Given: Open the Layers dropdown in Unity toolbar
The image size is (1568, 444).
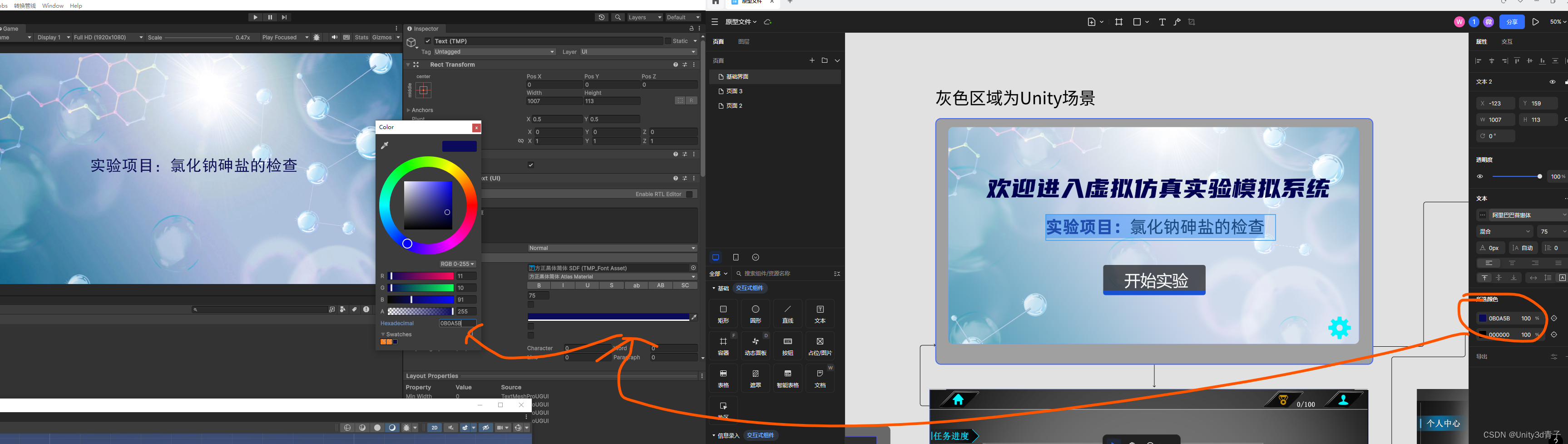Looking at the screenshot, I should click(645, 17).
